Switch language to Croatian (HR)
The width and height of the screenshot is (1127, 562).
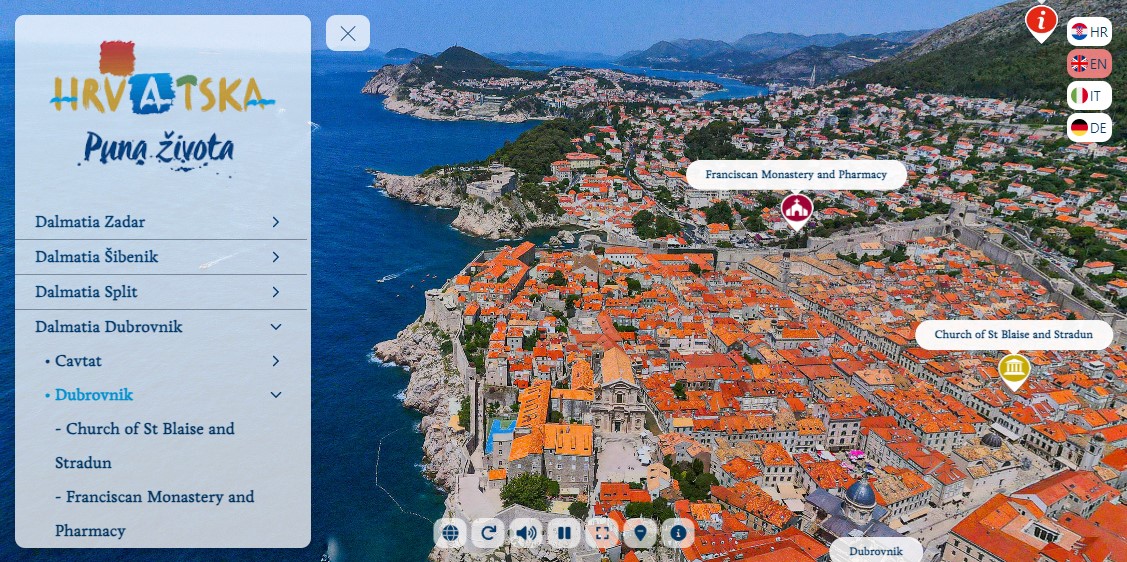tap(1089, 32)
